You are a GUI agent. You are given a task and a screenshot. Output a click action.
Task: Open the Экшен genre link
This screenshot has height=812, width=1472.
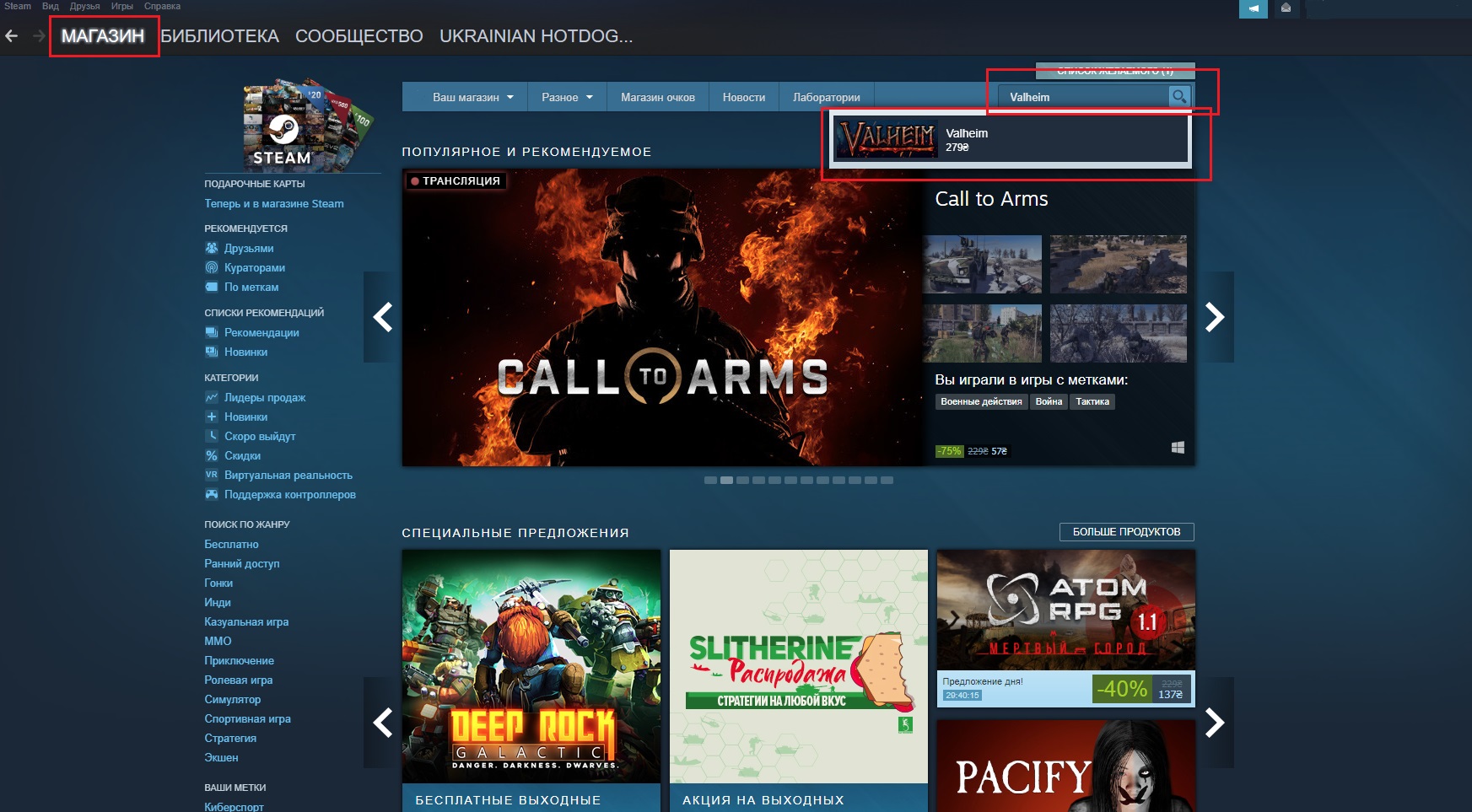[221, 757]
